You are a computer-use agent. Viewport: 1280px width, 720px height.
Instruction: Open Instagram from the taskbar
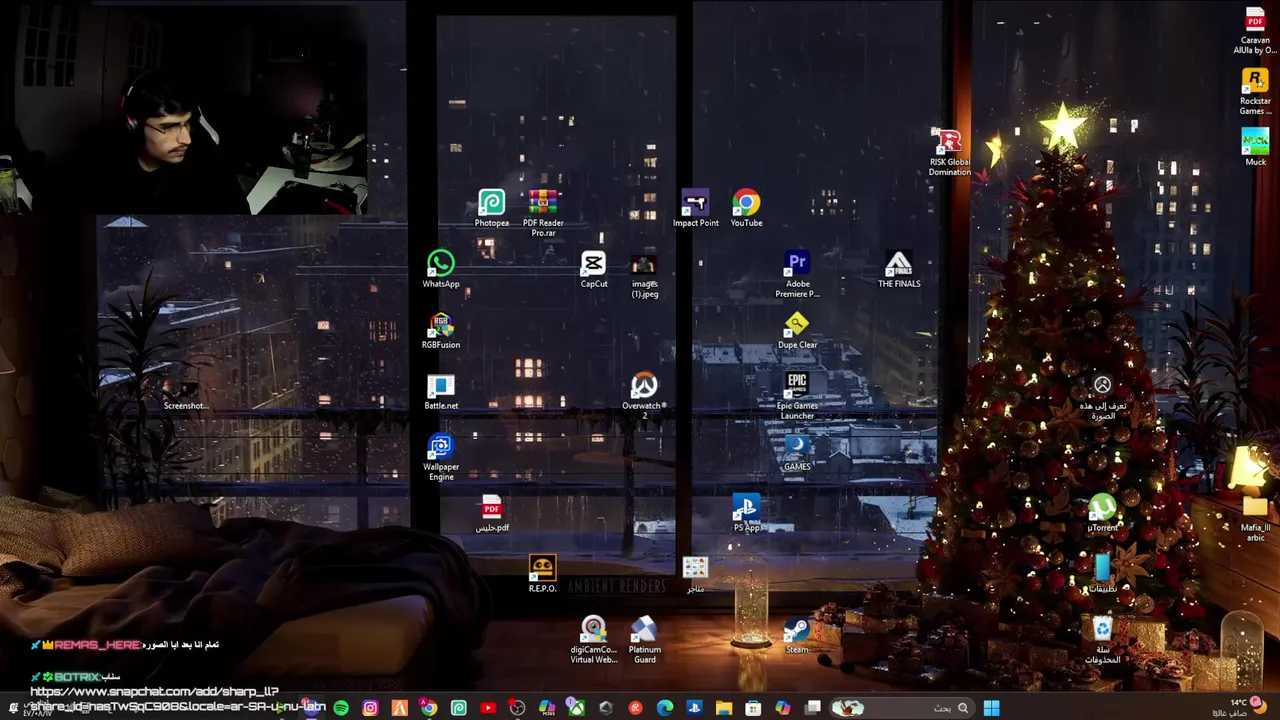click(370, 708)
